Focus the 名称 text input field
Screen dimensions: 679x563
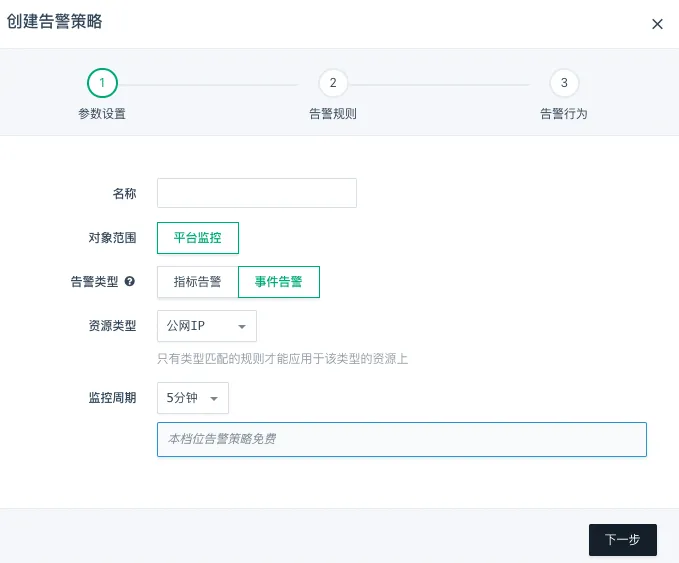[257, 193]
